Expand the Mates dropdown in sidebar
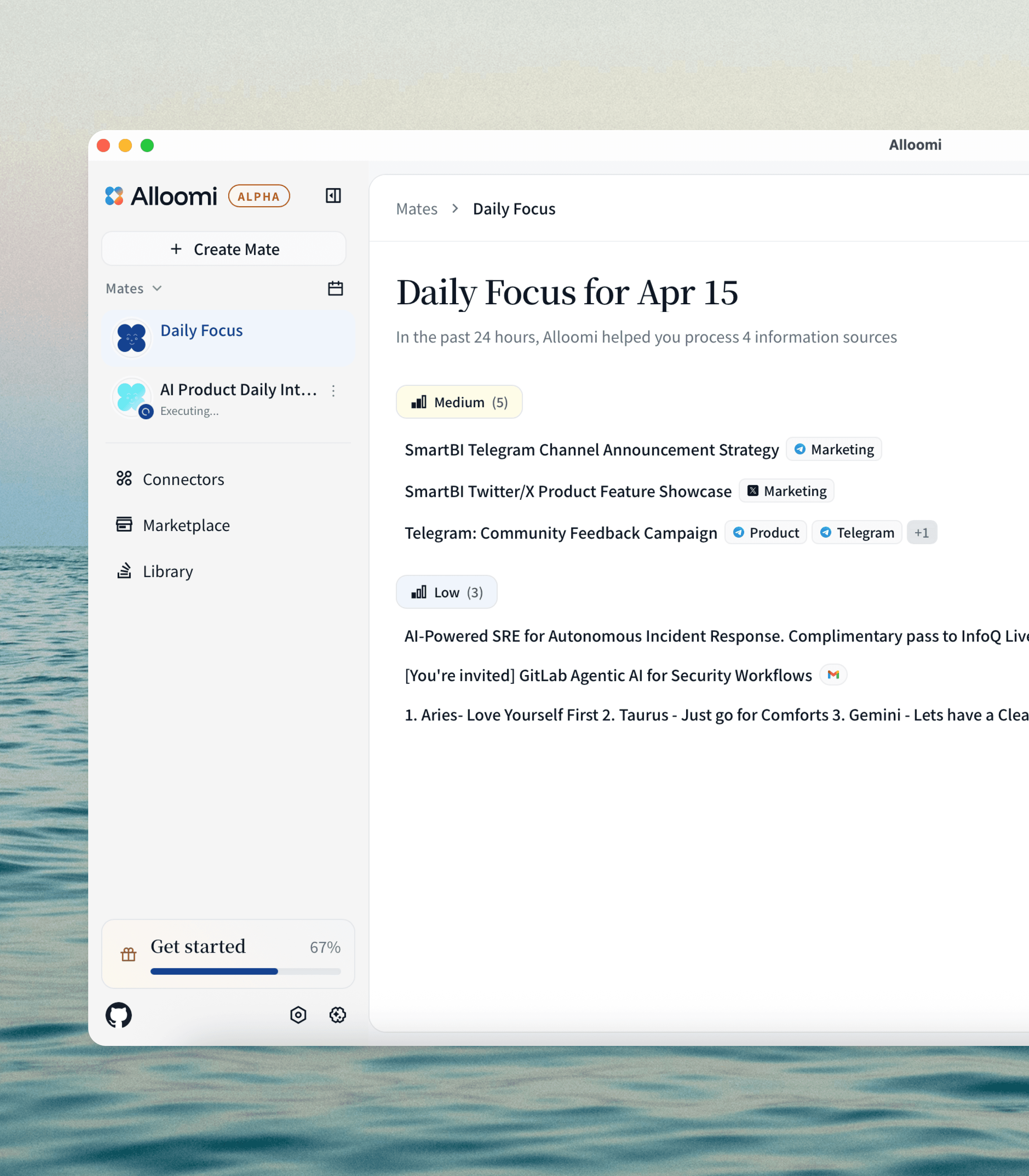 (134, 288)
